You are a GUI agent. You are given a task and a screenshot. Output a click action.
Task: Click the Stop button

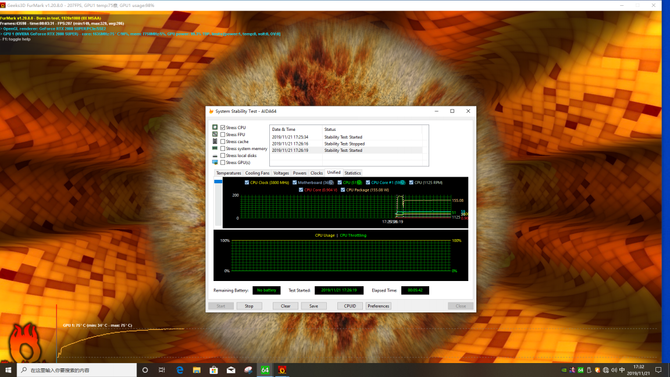249,306
